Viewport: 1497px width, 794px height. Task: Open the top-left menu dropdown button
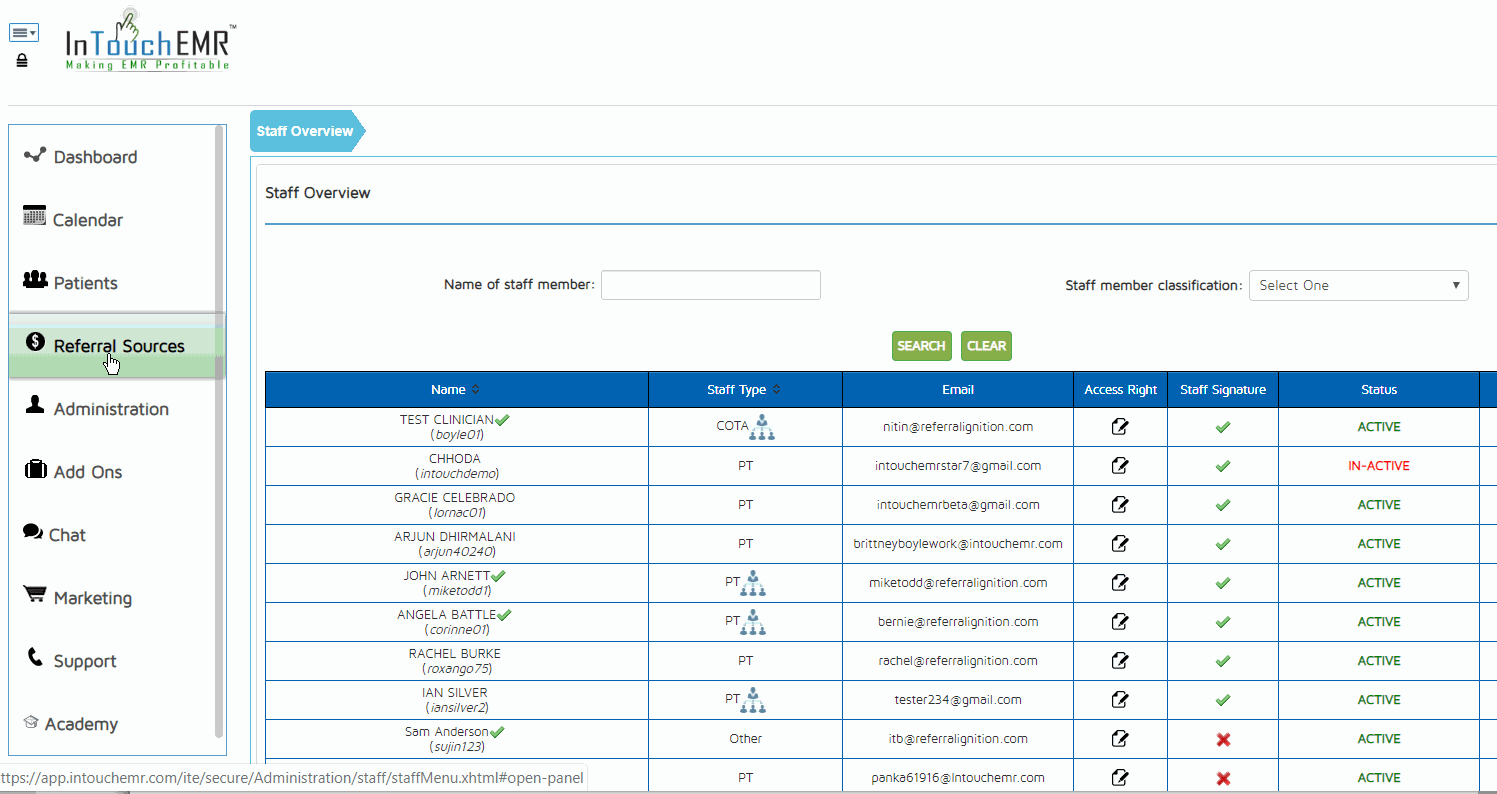point(23,33)
